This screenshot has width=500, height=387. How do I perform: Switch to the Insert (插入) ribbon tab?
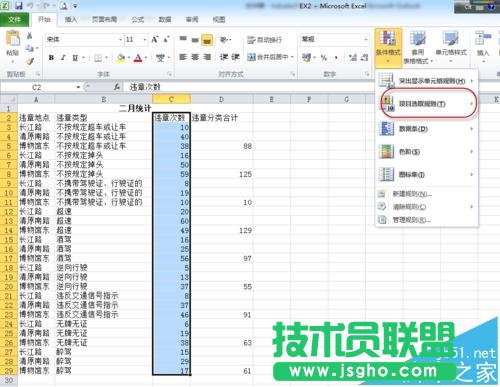click(x=71, y=20)
